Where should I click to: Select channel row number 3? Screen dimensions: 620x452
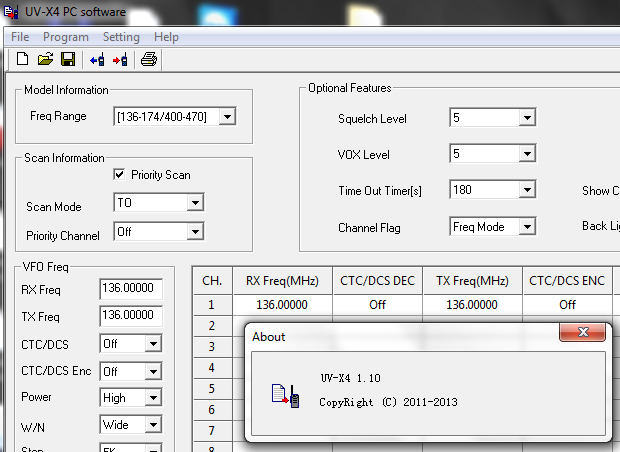click(x=212, y=347)
